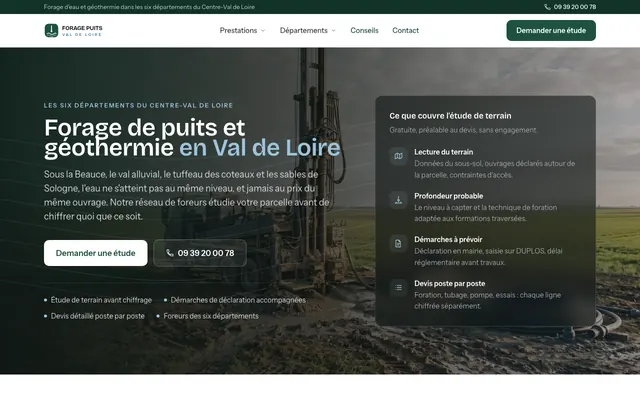
Task: Click the text Gratuite, préalable au devis, sans engagement
Action: pos(463,130)
